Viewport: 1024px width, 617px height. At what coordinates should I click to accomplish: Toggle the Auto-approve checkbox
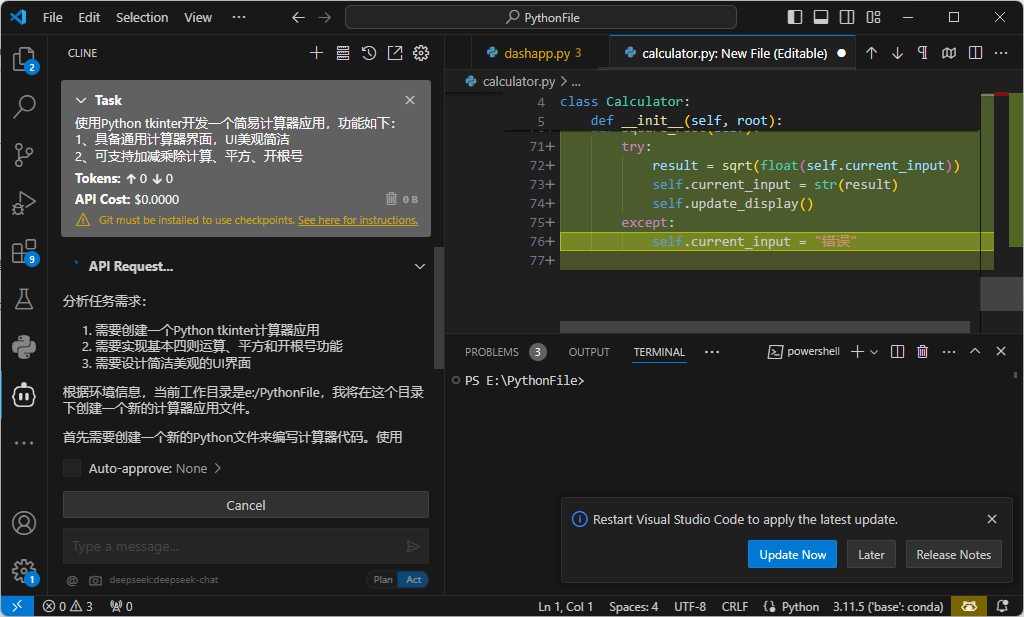pyautogui.click(x=72, y=468)
